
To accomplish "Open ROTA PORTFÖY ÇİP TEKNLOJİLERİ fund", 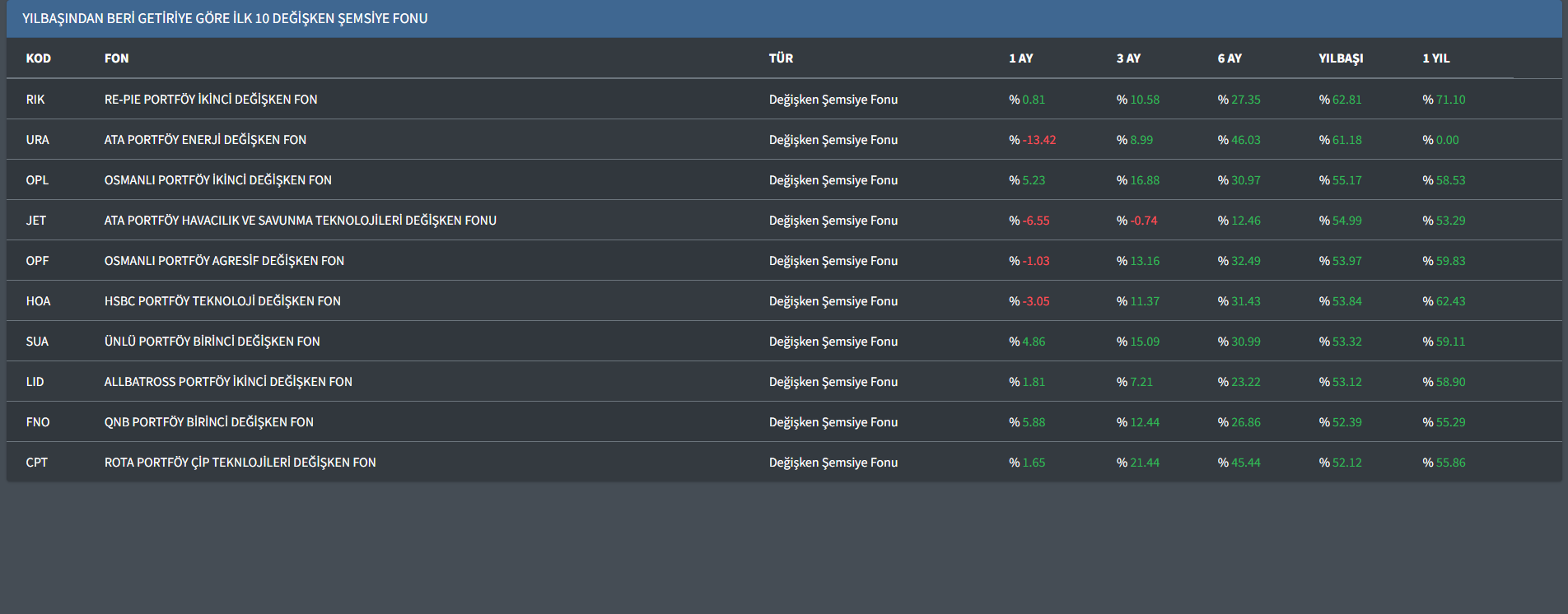I will click(240, 463).
